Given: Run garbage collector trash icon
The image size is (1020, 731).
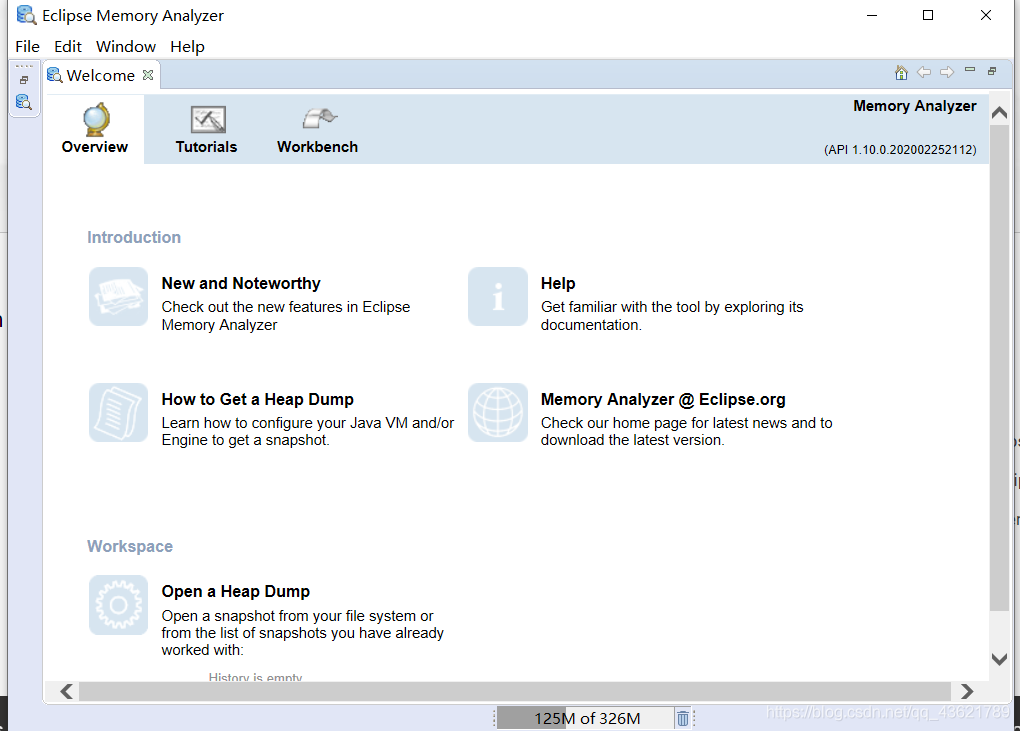Looking at the screenshot, I should click(x=682, y=718).
